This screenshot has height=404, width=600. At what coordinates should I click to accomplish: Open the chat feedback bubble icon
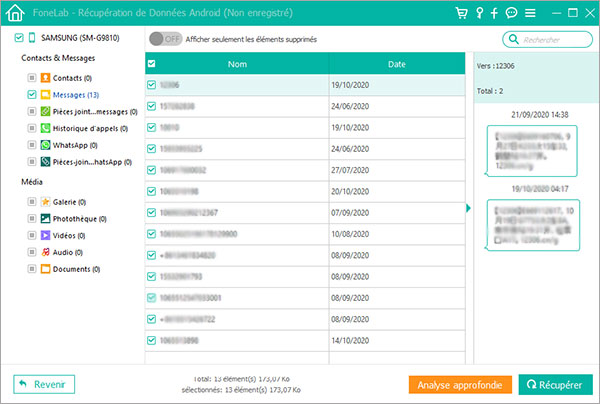click(x=511, y=13)
